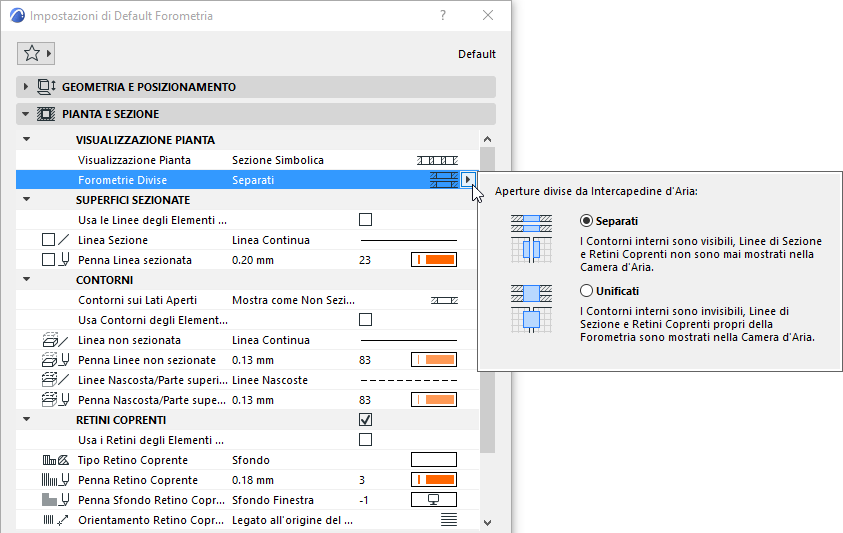Screen dimensions: 843x533
Task: Open the help question mark
Action: coord(442,15)
